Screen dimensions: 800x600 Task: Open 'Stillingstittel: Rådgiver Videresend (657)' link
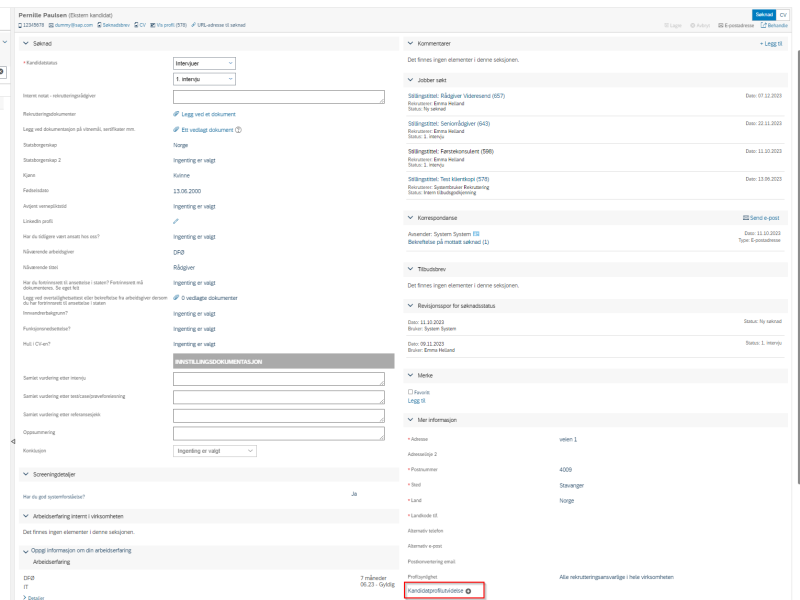pos(456,95)
